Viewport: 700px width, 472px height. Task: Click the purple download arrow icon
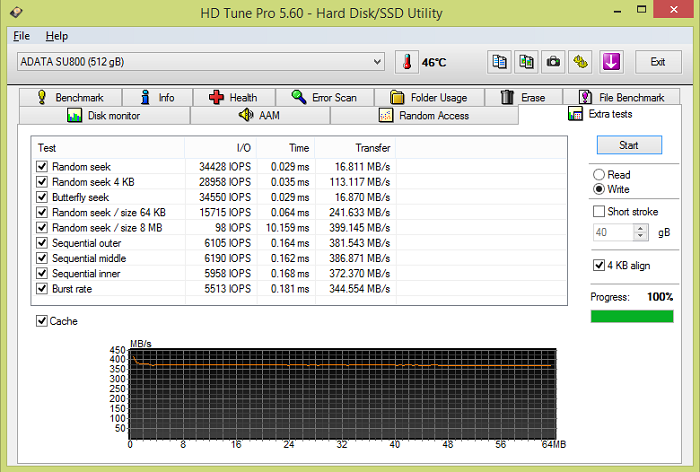611,62
